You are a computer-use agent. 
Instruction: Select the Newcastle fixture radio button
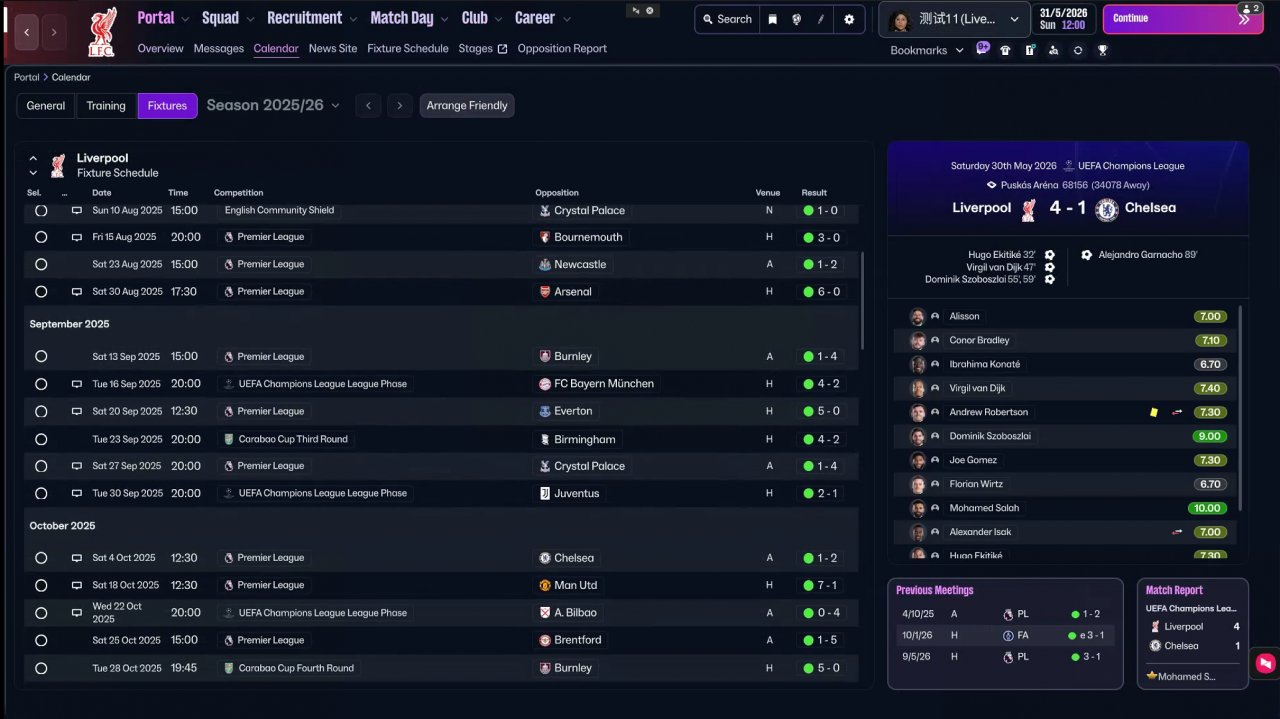click(x=41, y=265)
